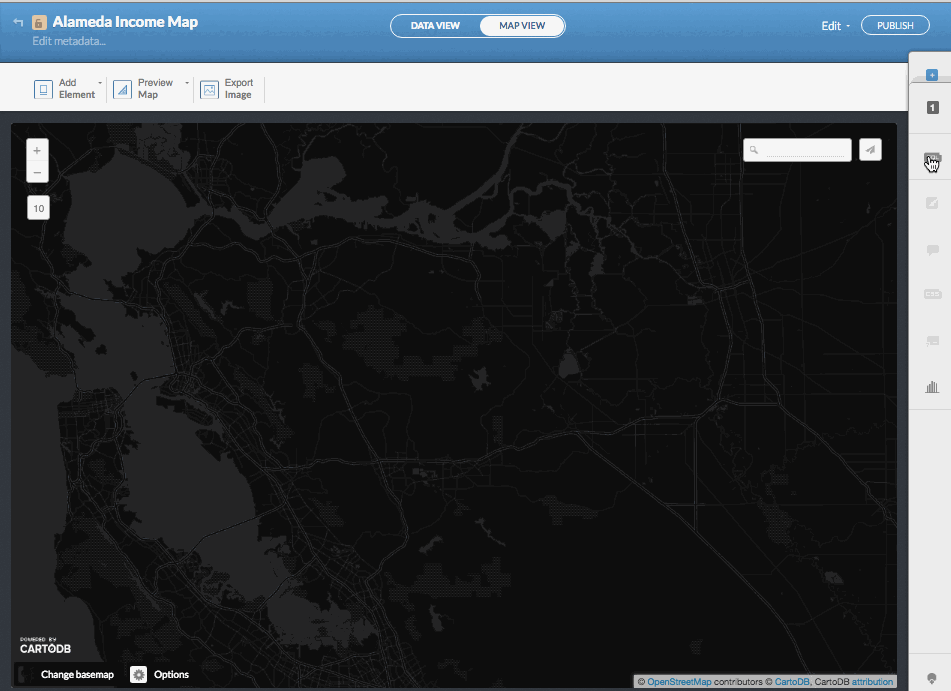This screenshot has width=951, height=691.
Task: Open the CSS editor panel
Action: coord(931,294)
